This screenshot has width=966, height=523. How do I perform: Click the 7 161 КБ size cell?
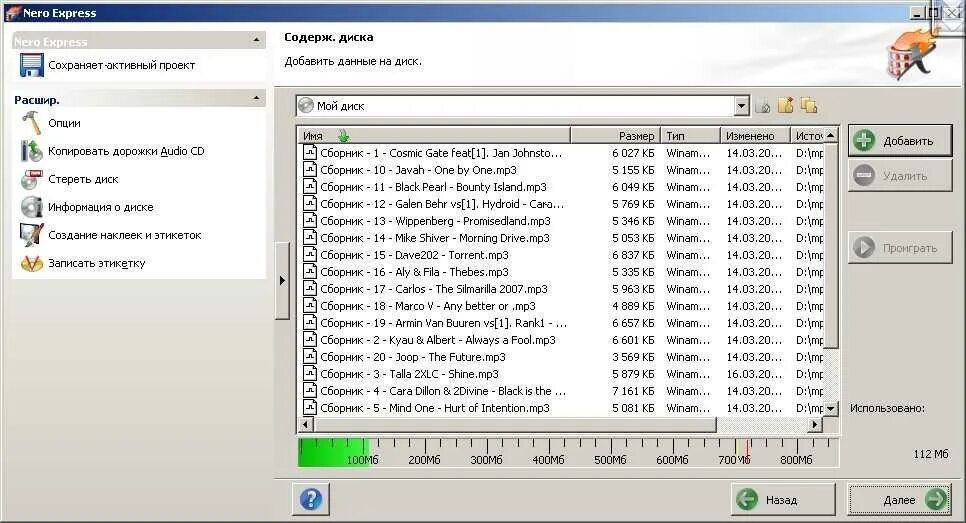point(633,391)
